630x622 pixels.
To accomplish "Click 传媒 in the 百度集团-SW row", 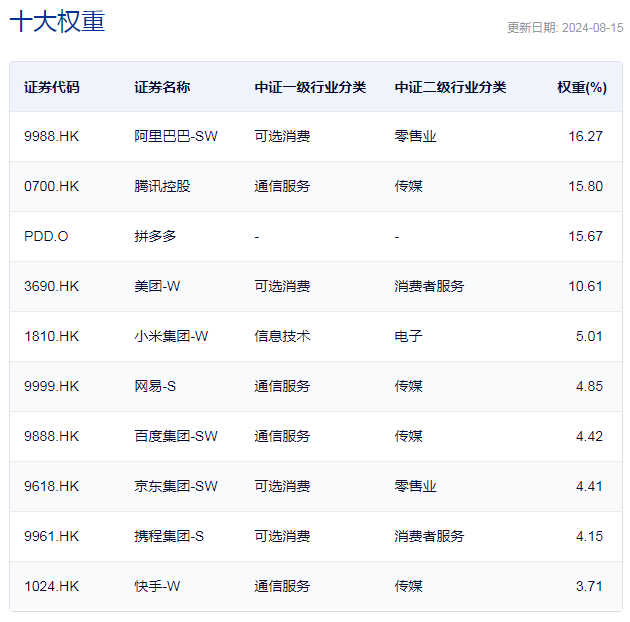I will pos(408,436).
